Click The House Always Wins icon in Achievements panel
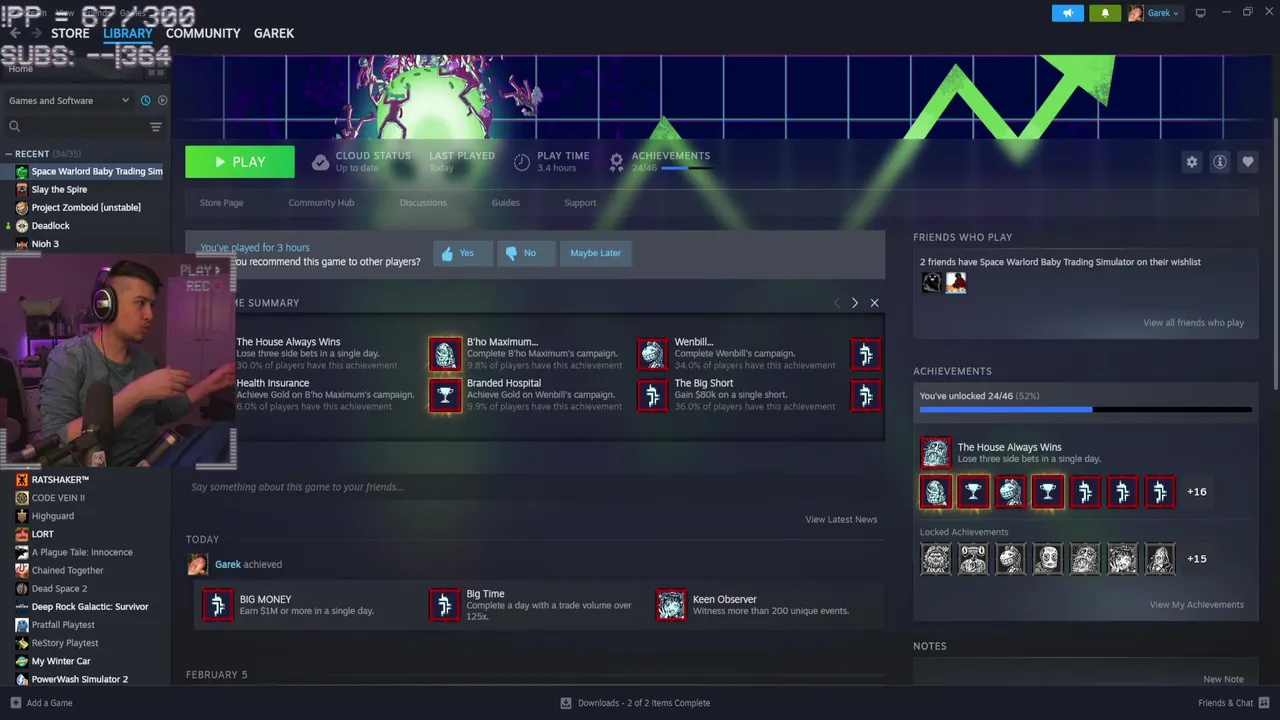Screen dimensions: 1280x720 (936, 453)
